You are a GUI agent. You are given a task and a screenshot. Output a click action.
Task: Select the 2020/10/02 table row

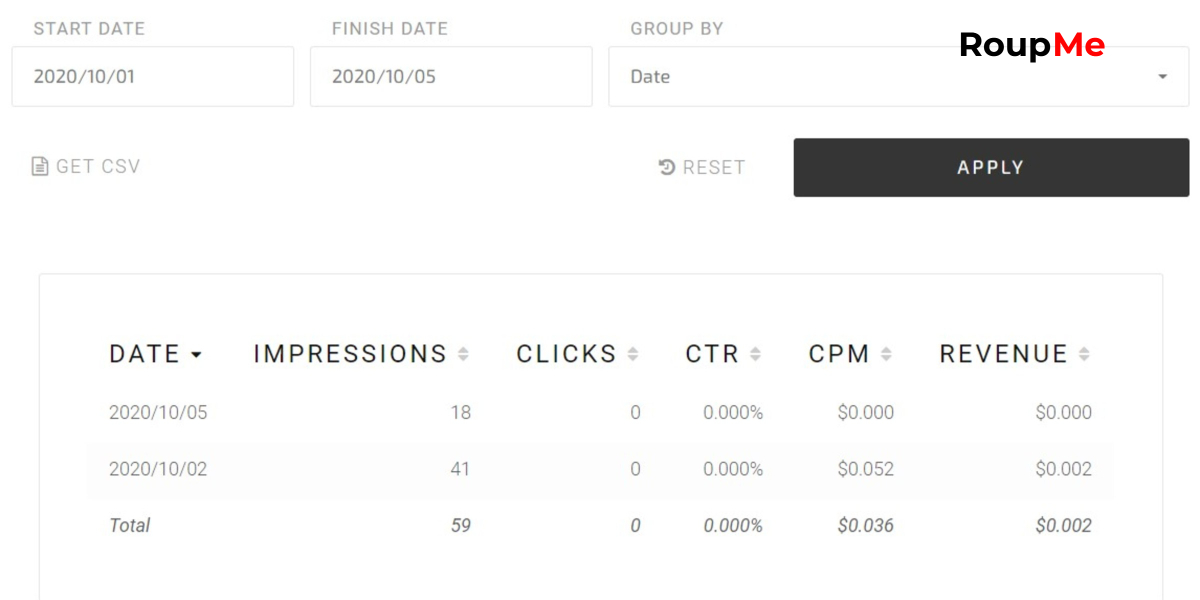pos(600,469)
